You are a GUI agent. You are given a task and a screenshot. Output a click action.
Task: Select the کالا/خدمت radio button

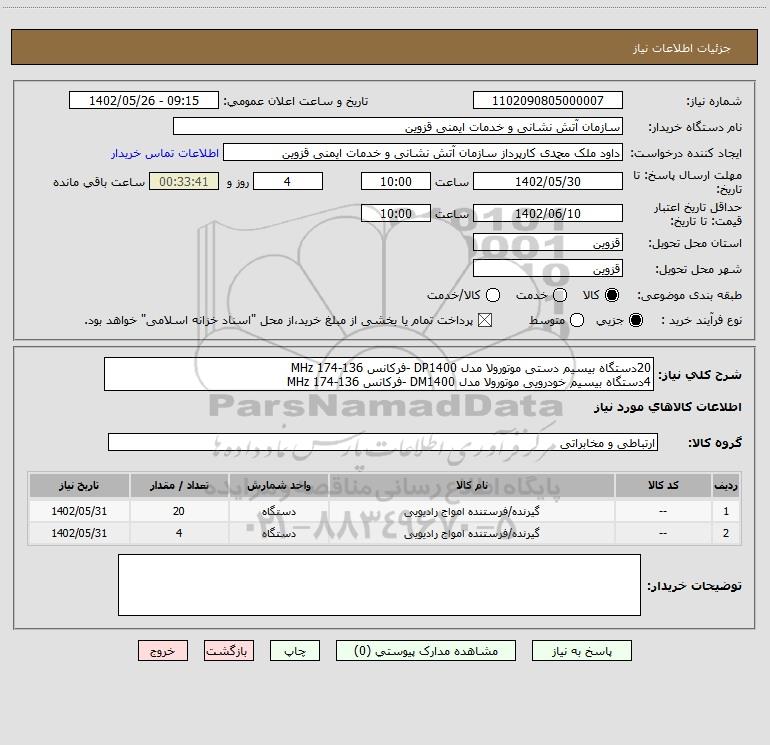tap(493, 295)
